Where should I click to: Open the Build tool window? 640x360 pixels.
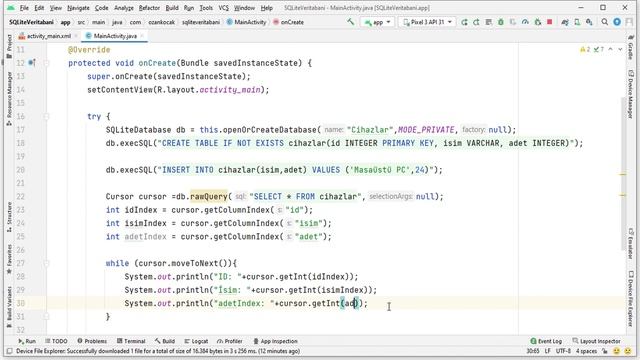coord(165,341)
